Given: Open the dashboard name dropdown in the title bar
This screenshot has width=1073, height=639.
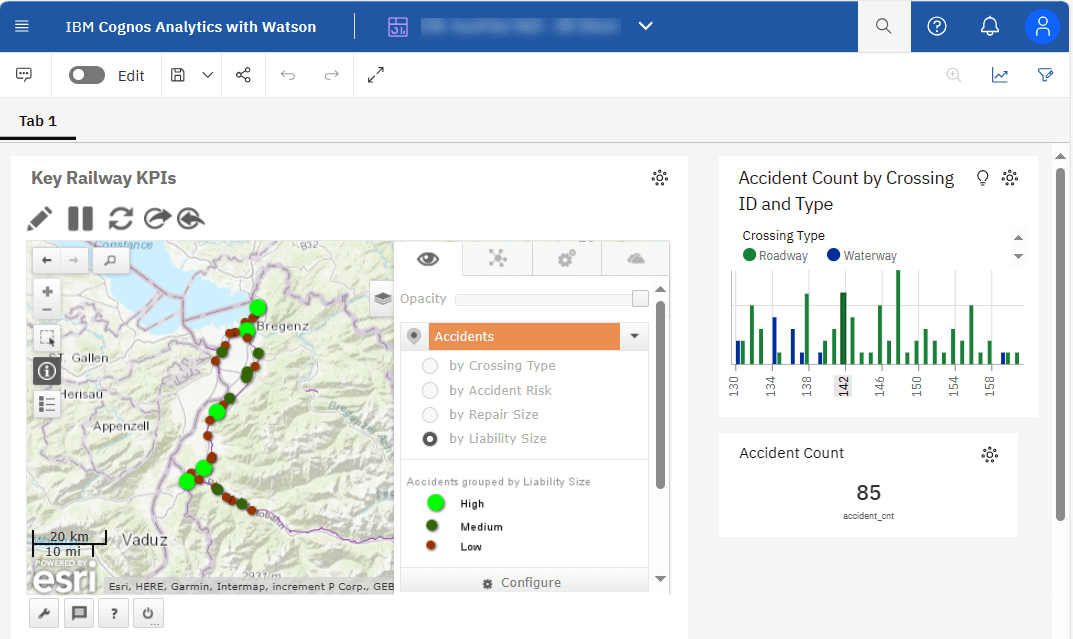Looking at the screenshot, I should [x=645, y=27].
